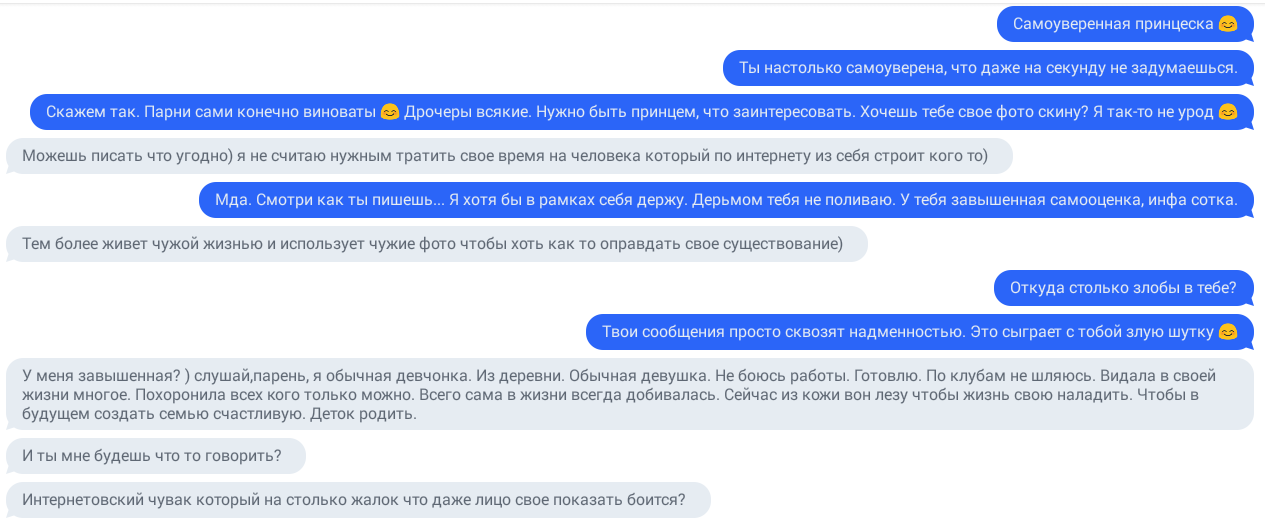The image size is (1265, 521).
Task: Click the message "Откуда столько злобы в тебе?"
Action: tap(1123, 288)
